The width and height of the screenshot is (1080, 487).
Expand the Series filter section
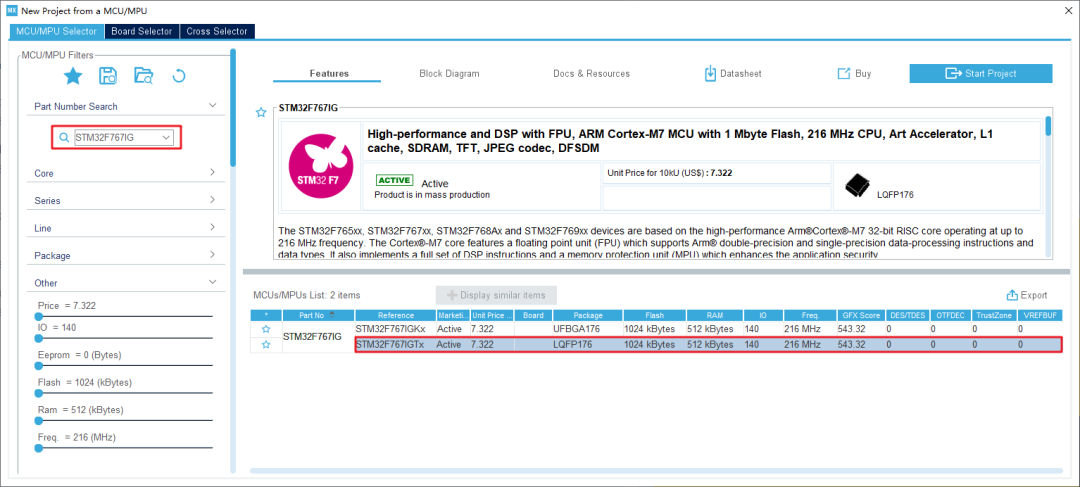[213, 200]
